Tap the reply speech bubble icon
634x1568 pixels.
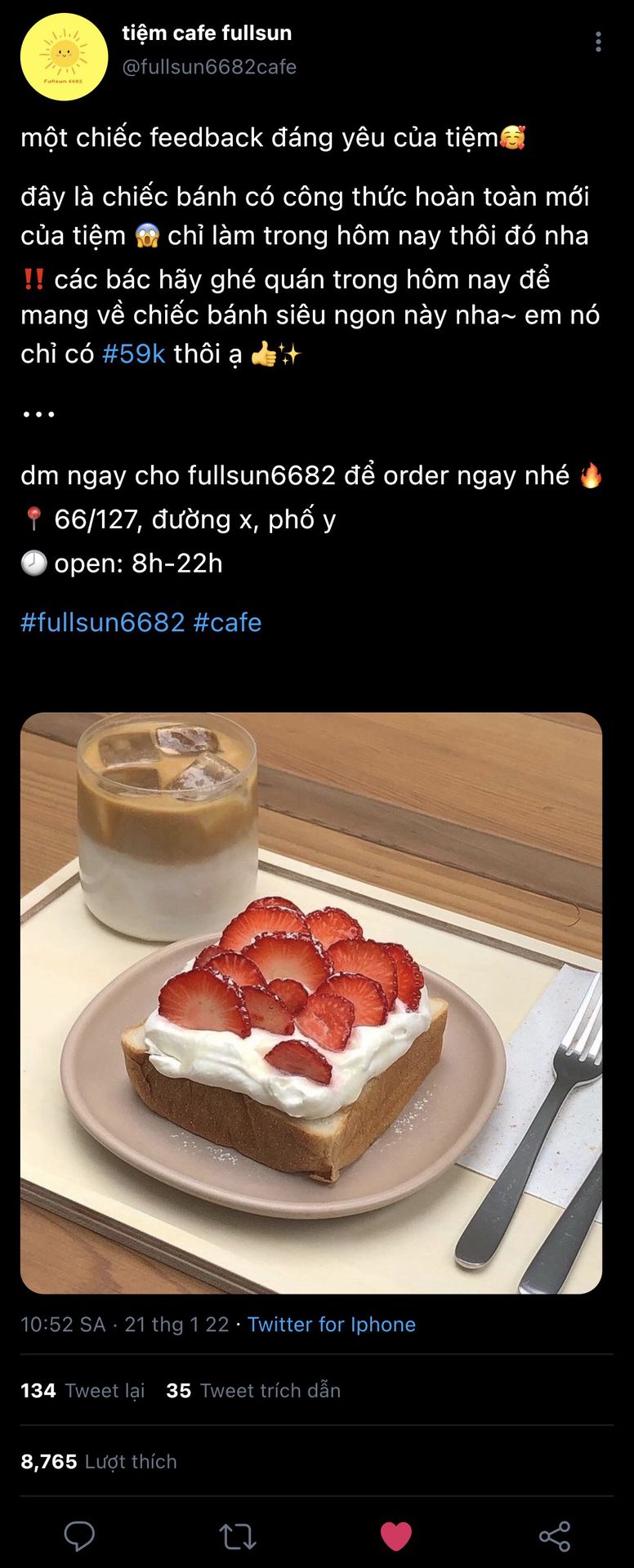click(x=79, y=1536)
